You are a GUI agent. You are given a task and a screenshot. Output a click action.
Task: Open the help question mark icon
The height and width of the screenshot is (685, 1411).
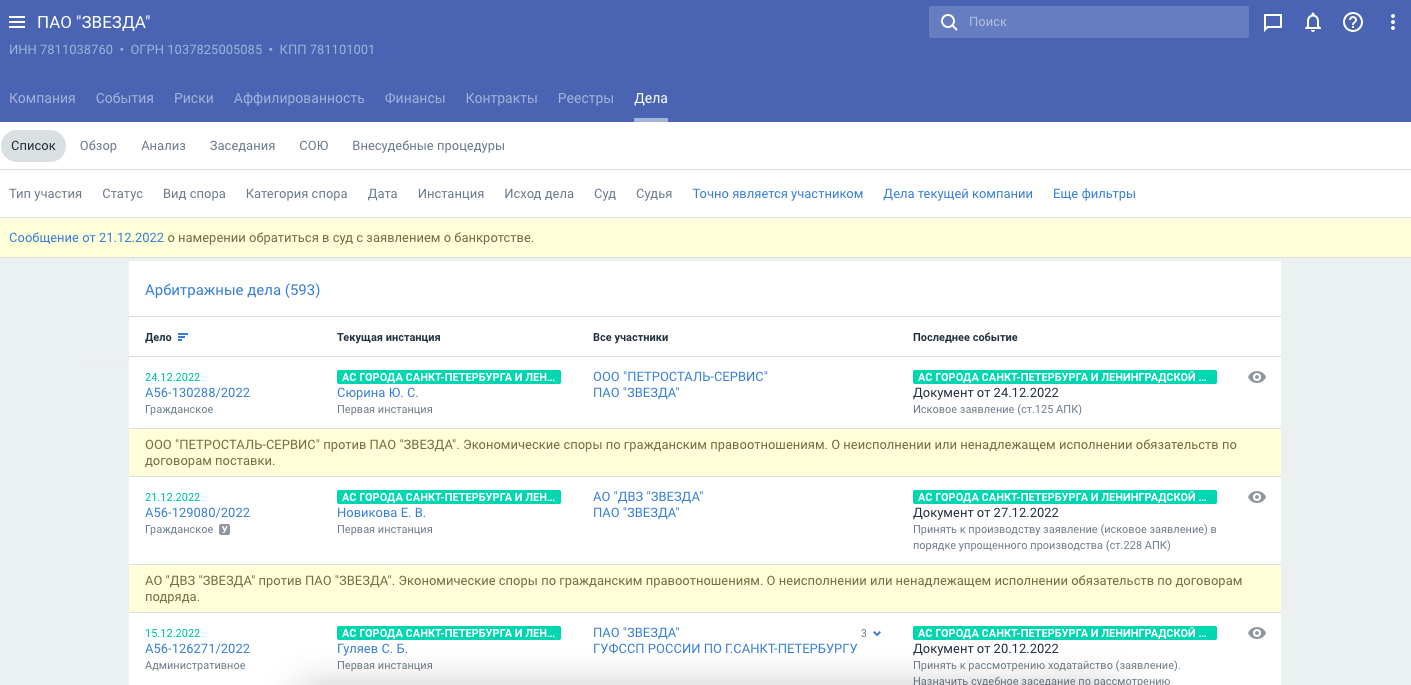click(x=1353, y=22)
